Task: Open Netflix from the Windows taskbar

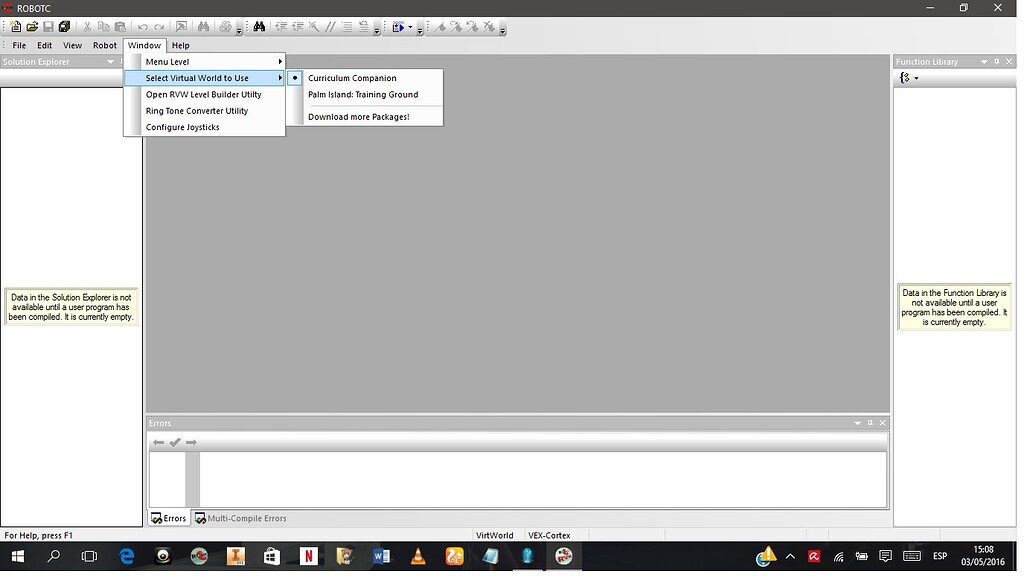Action: tap(308, 556)
